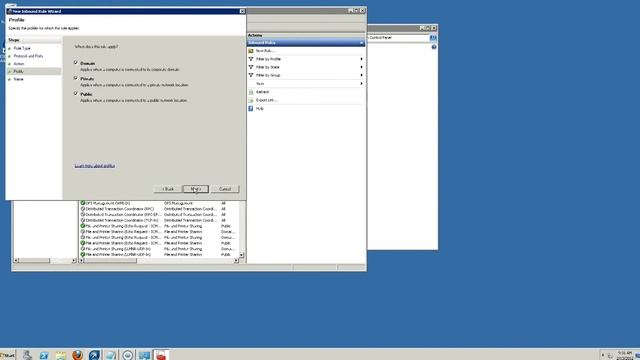Collapse the Inbound Rules actions header
640x360 pixels.
click(x=361, y=43)
